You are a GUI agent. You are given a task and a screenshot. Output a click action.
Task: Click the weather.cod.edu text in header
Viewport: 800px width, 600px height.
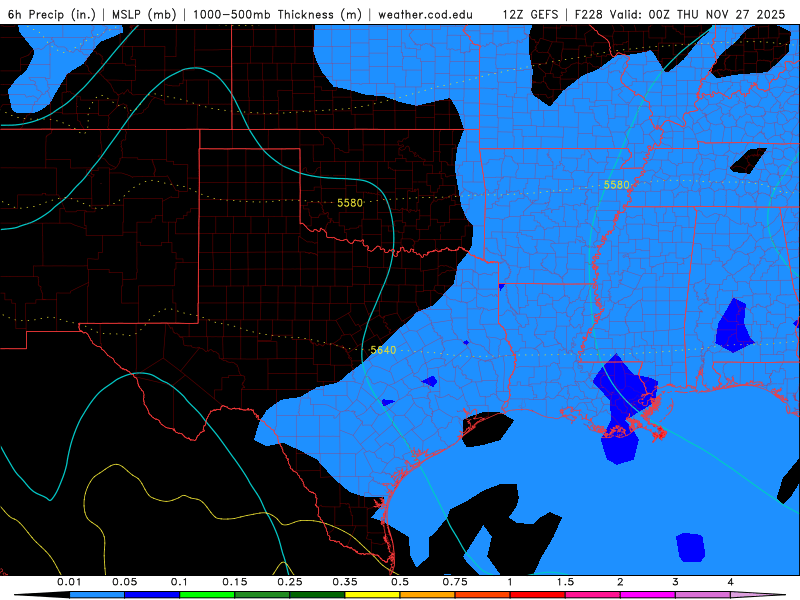point(426,15)
